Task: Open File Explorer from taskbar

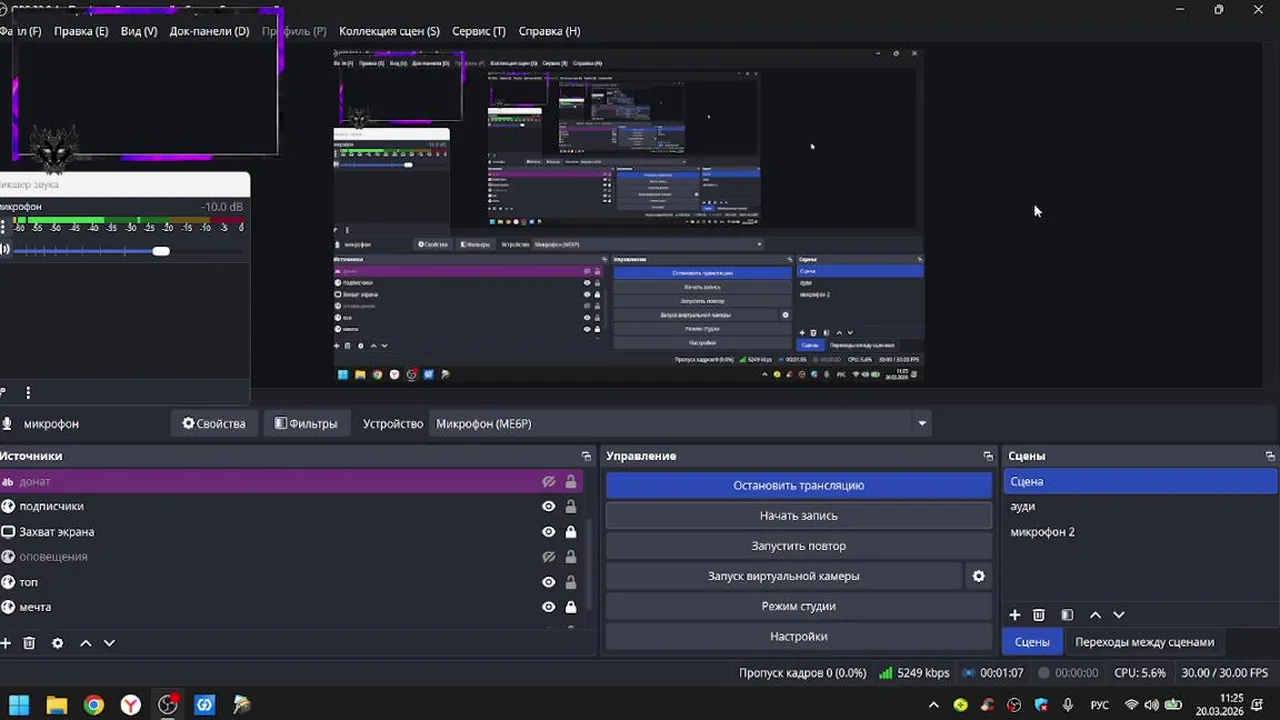Action: [x=57, y=705]
